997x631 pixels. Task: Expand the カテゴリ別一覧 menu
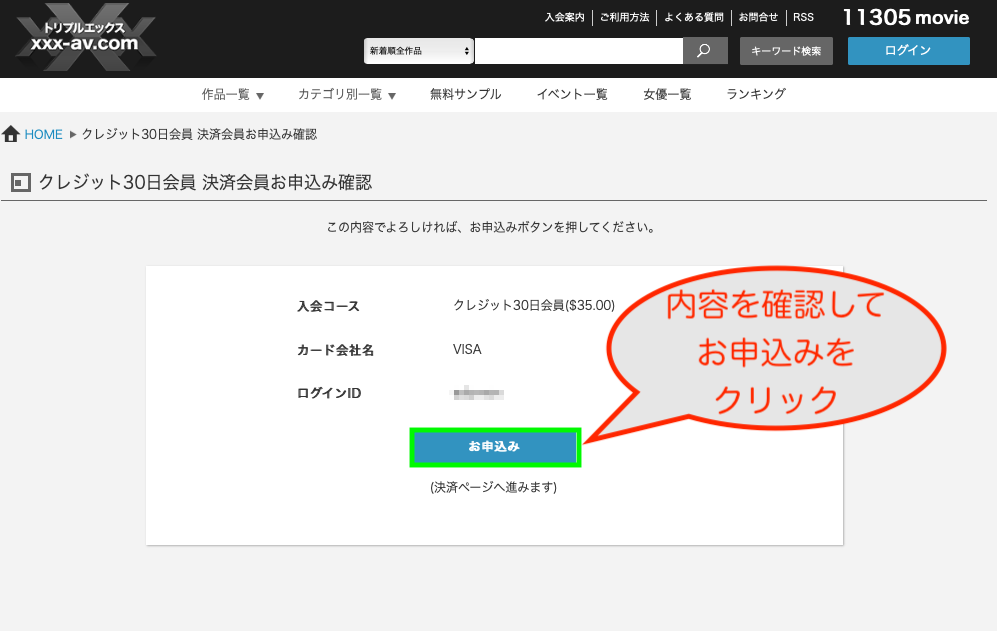346,95
